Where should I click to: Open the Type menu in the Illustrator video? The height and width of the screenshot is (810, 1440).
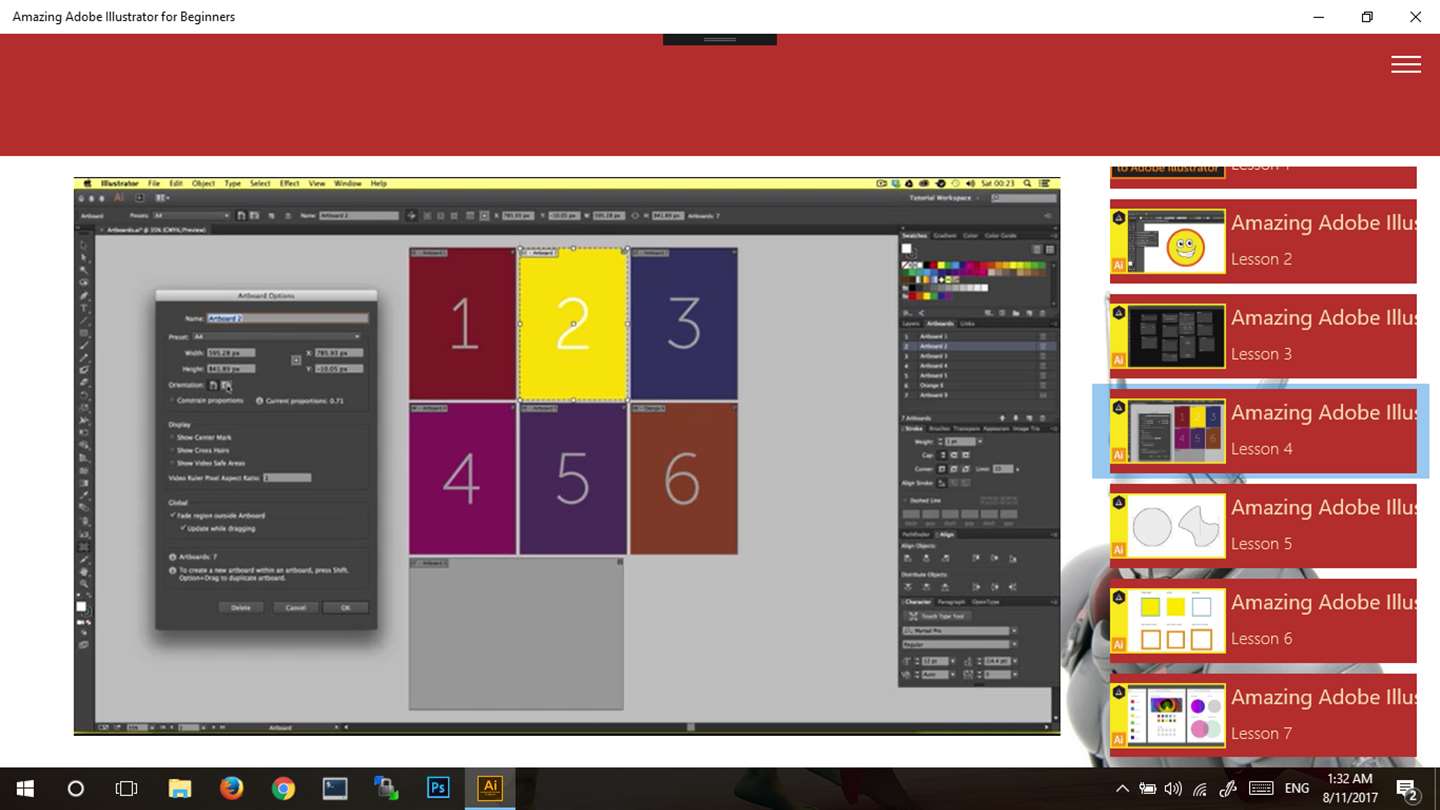[233, 184]
